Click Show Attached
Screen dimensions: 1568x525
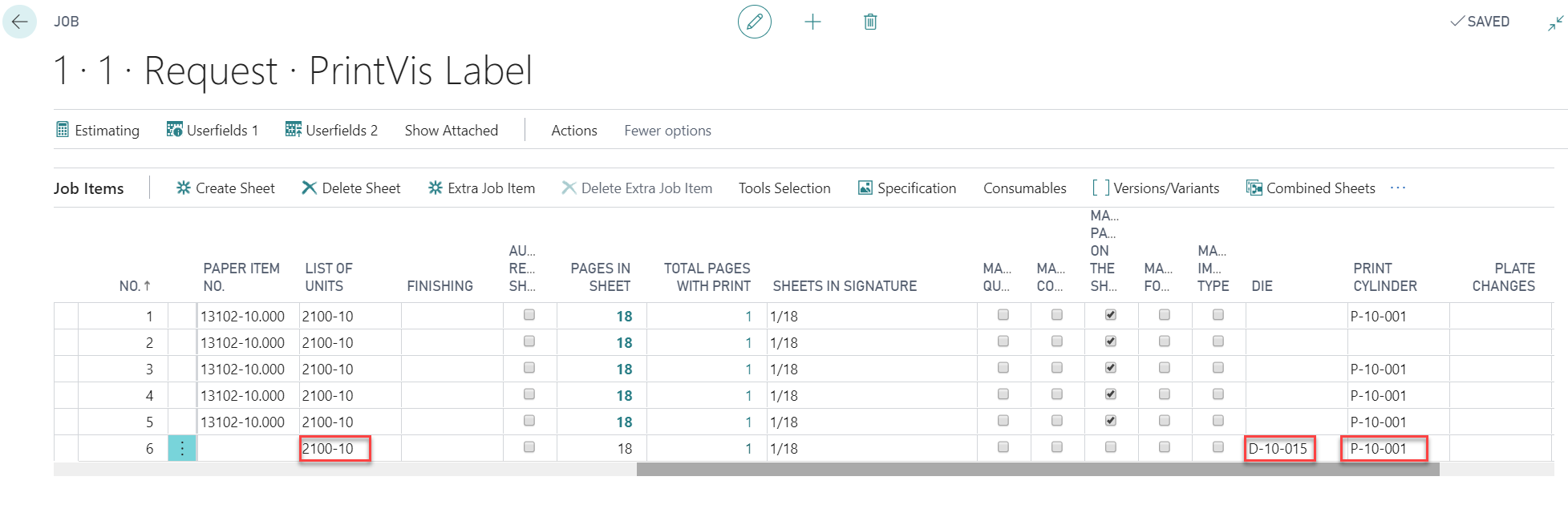[x=452, y=130]
